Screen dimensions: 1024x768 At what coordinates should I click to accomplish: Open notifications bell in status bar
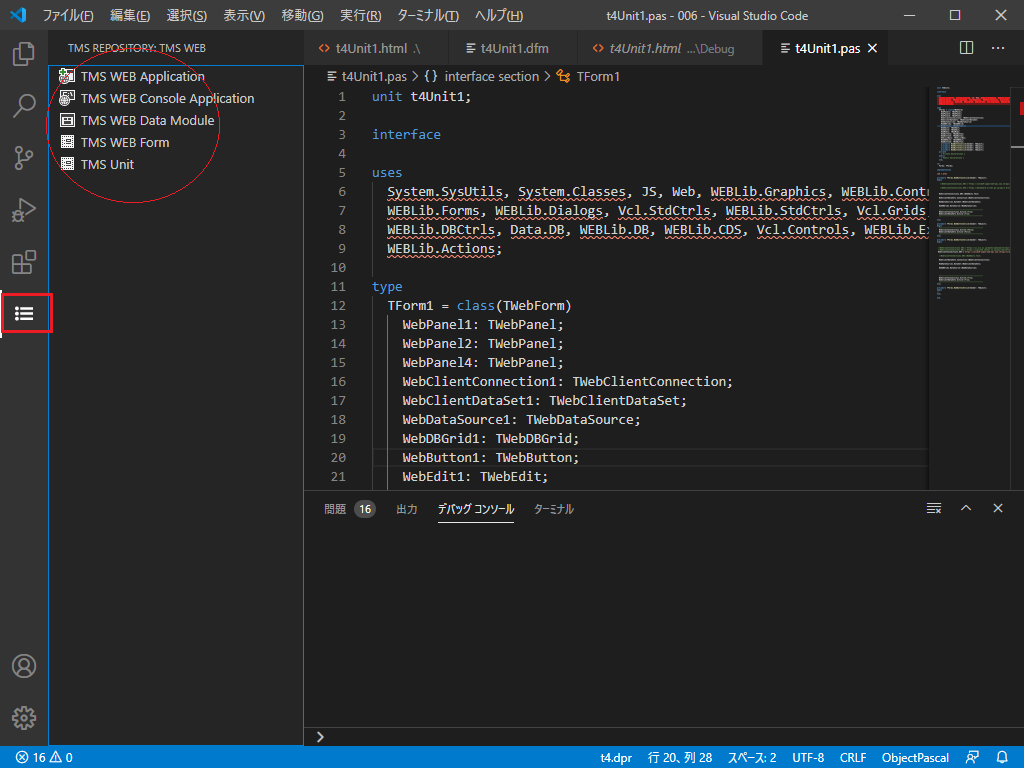point(1002,758)
